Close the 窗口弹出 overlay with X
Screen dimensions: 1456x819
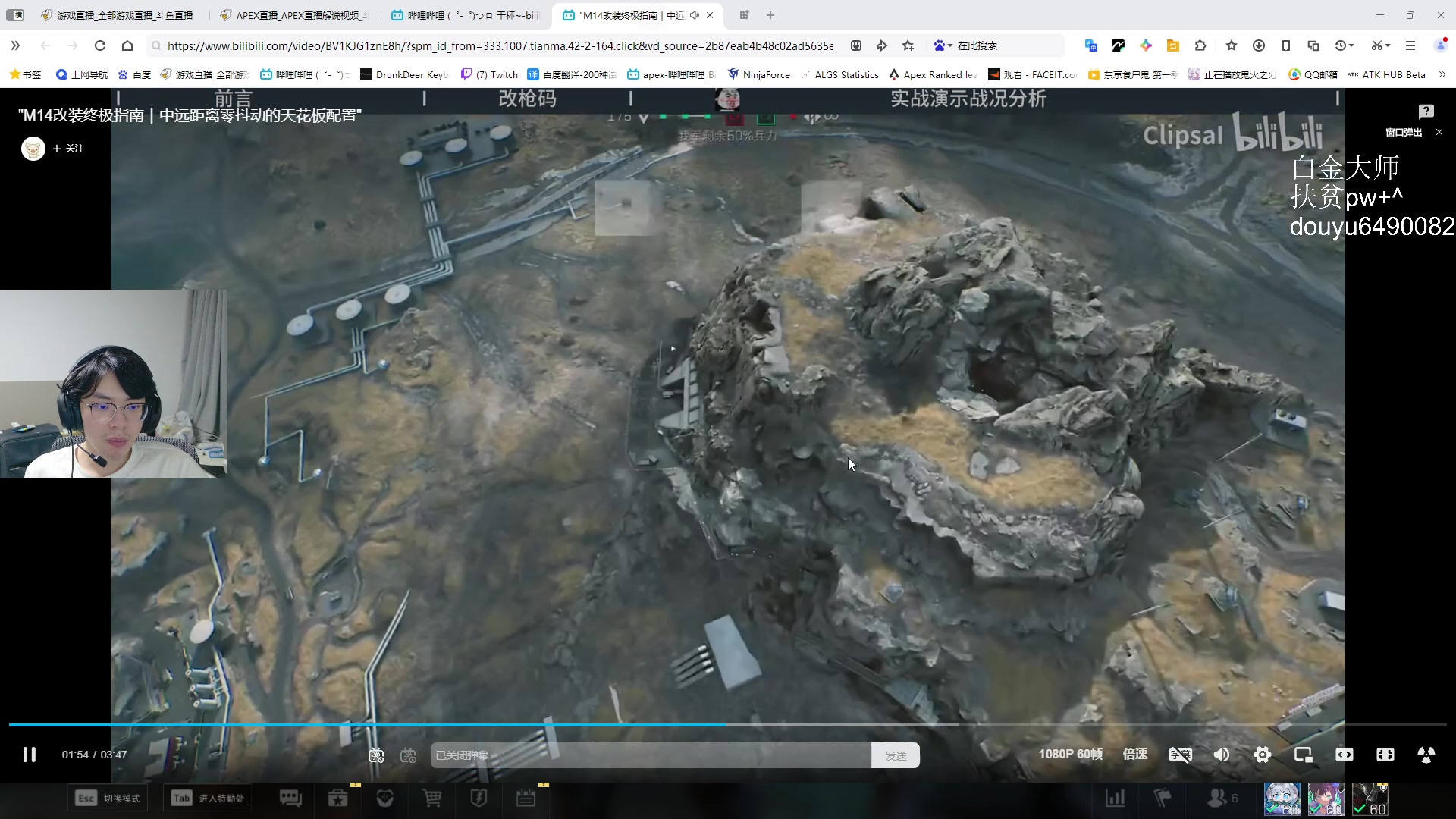pos(1439,132)
